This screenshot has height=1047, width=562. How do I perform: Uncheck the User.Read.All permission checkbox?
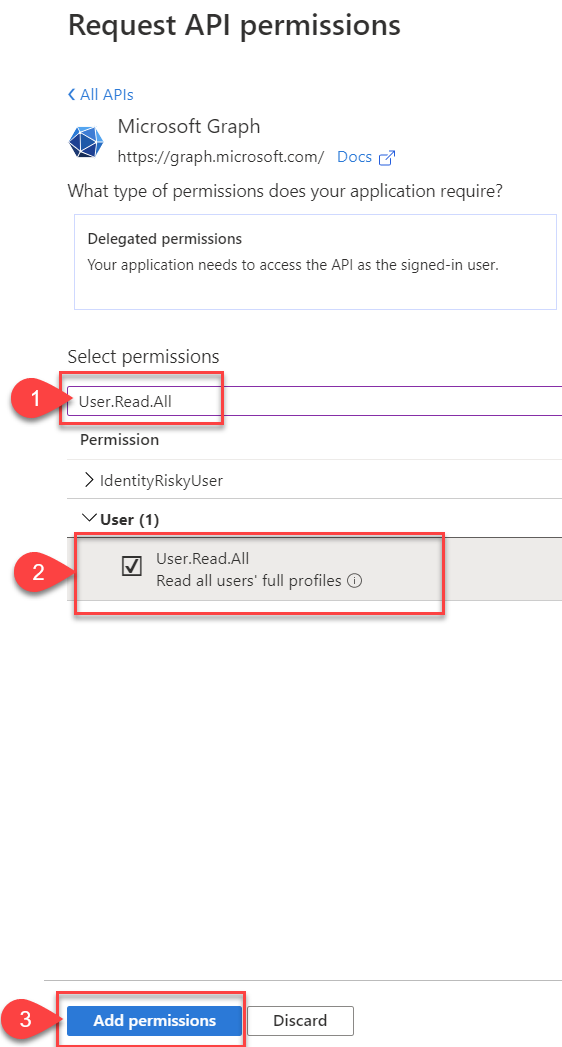tap(131, 567)
